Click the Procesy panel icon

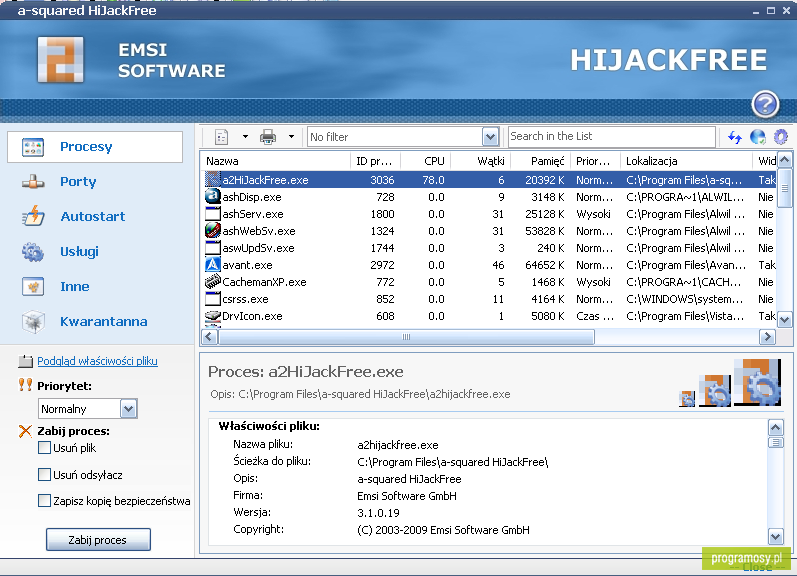click(x=33, y=147)
